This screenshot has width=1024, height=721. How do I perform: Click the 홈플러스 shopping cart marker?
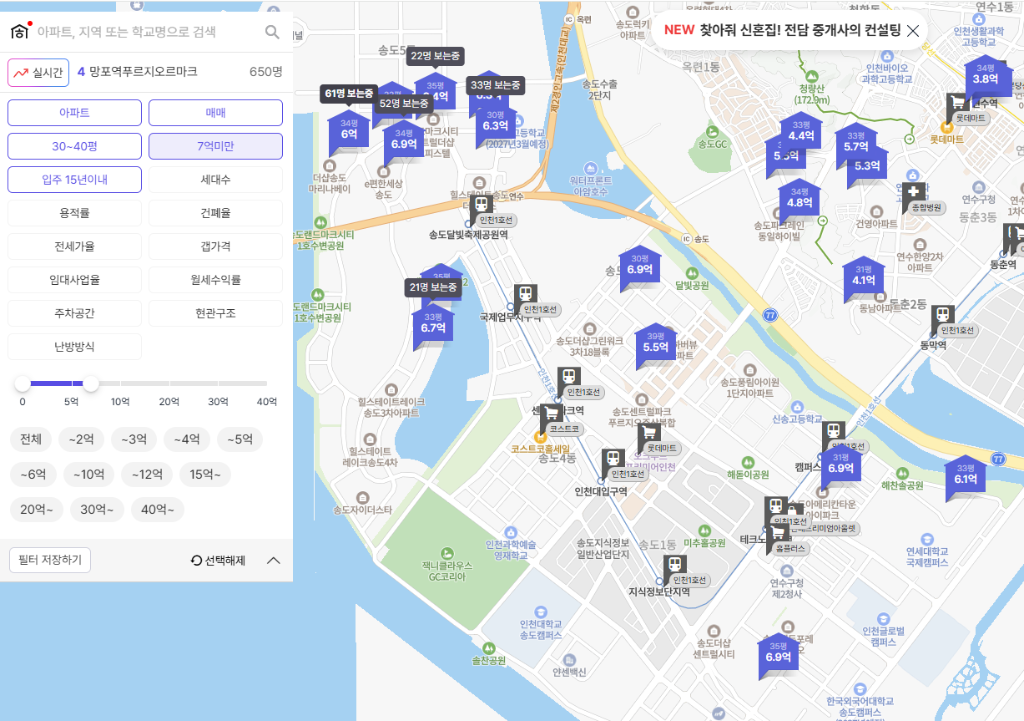coord(777,534)
